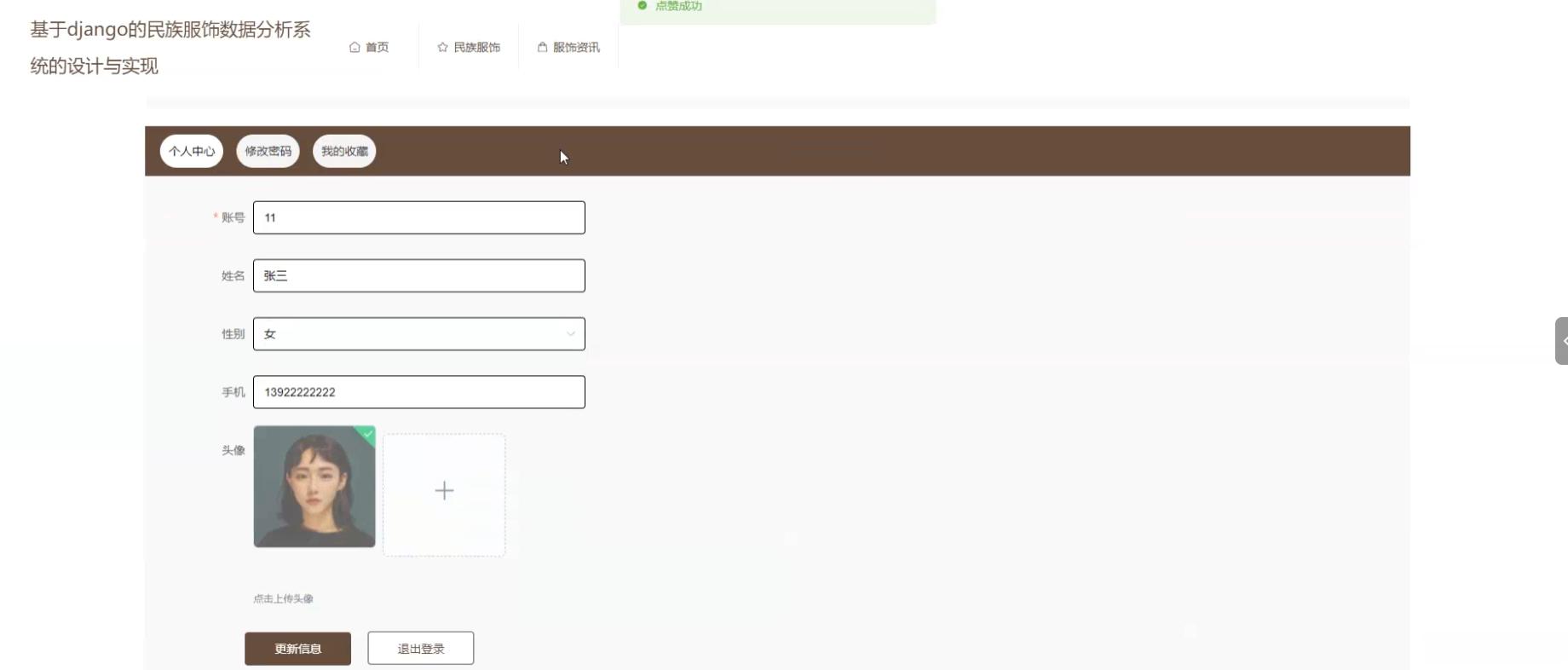Click the 点赞成功 notification message
The width and height of the screenshot is (1568, 670).
(678, 6)
